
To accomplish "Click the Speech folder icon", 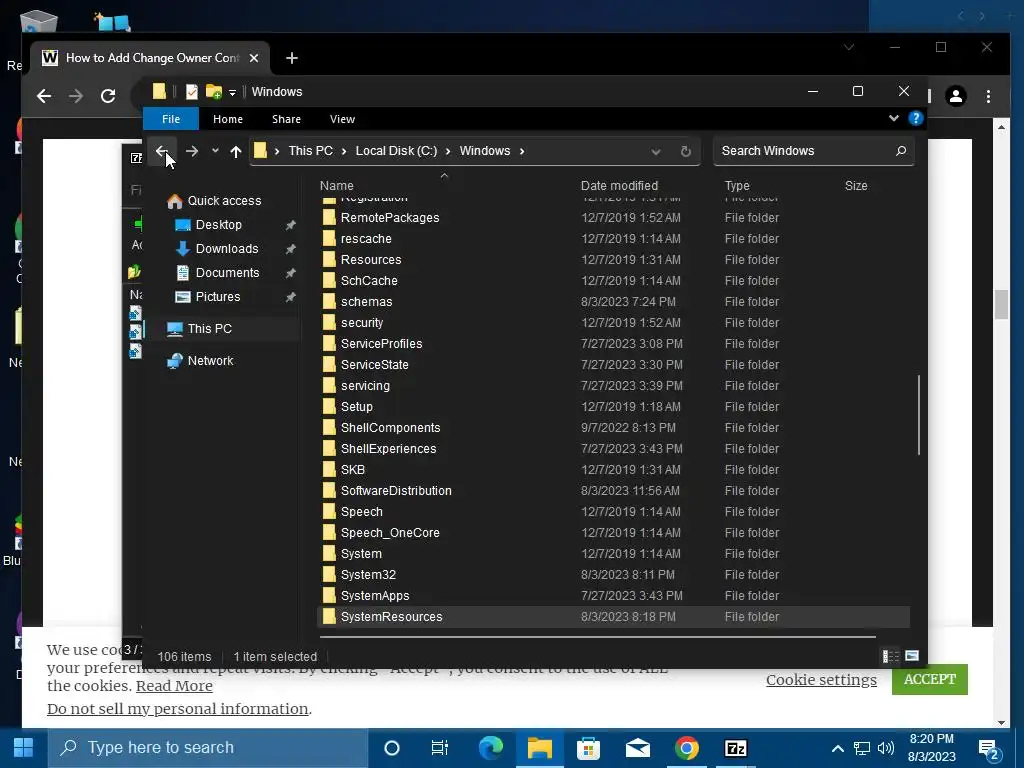I will [x=329, y=511].
